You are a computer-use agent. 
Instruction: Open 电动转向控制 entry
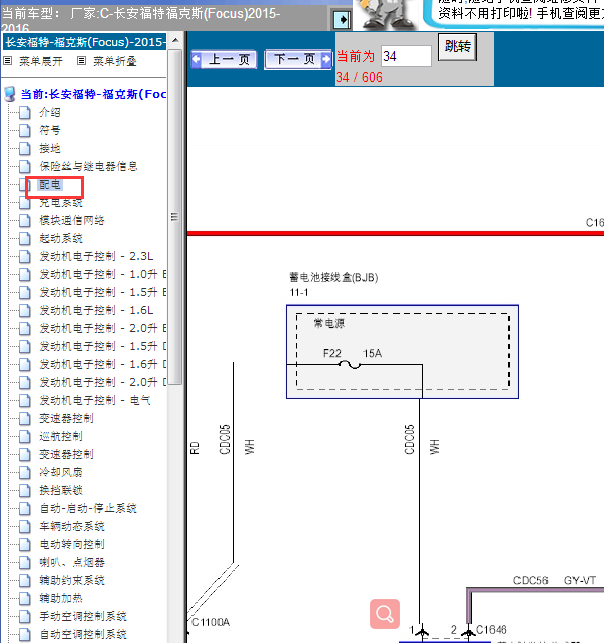[72, 545]
